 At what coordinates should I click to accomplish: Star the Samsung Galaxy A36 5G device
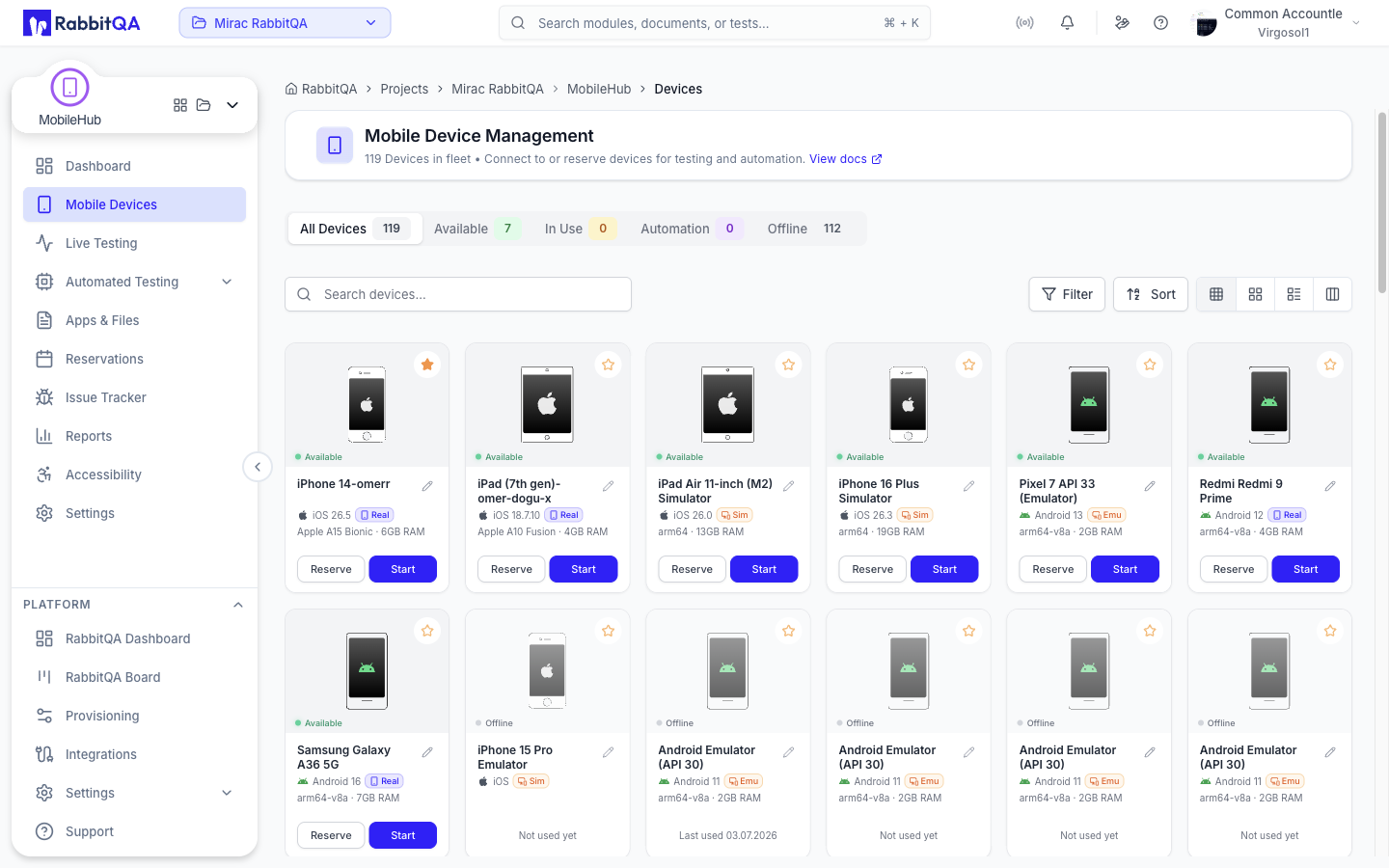(x=427, y=631)
